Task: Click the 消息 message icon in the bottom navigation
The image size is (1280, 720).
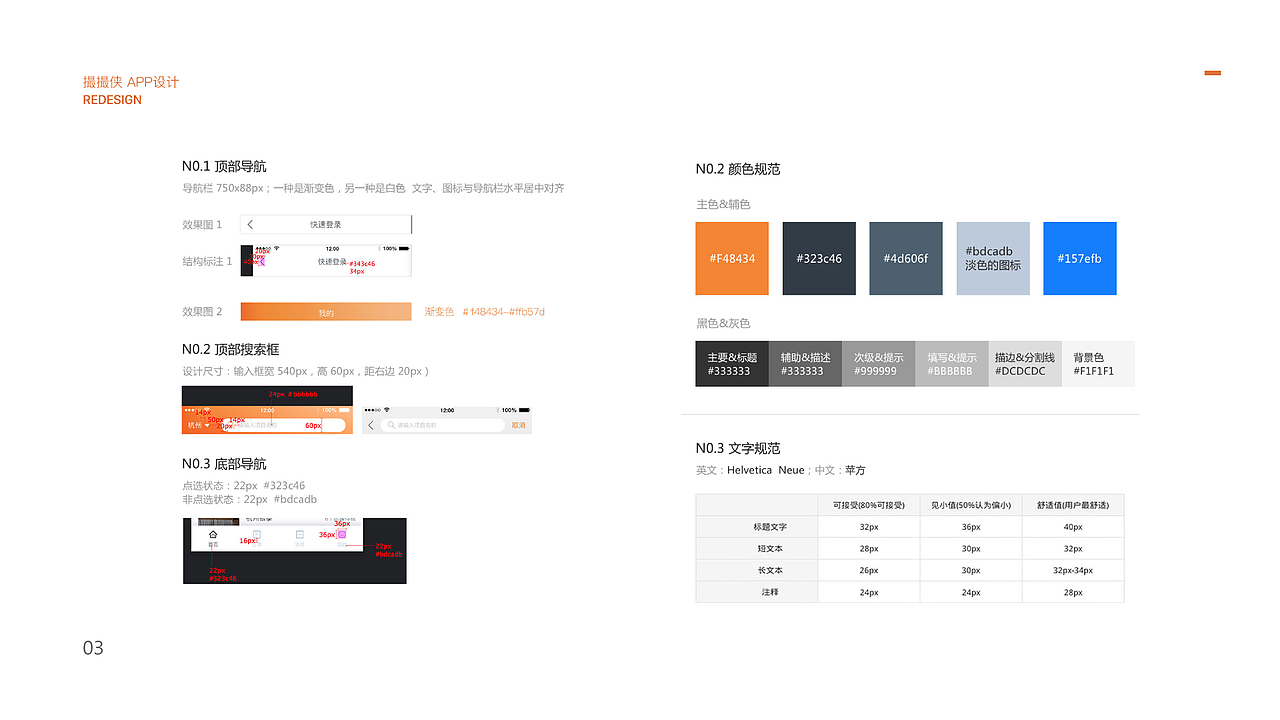Action: tap(299, 533)
